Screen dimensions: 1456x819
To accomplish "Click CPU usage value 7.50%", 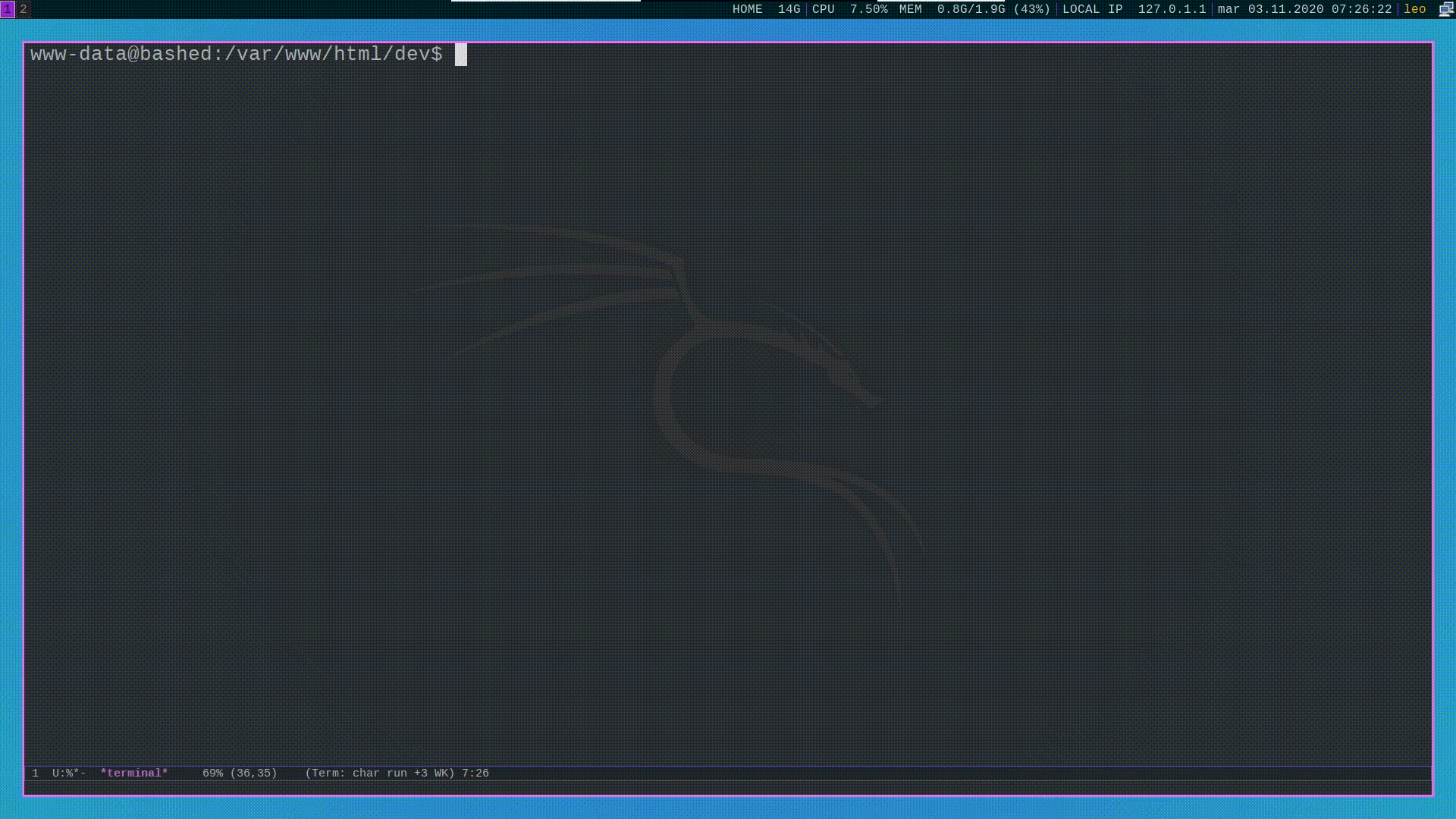I will (x=868, y=9).
